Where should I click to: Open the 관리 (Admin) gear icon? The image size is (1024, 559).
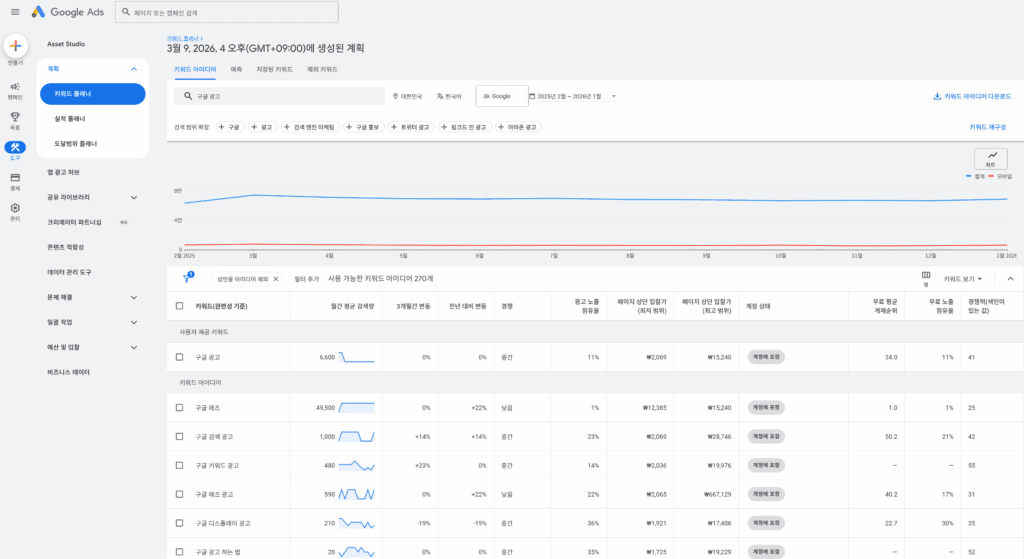(x=15, y=208)
